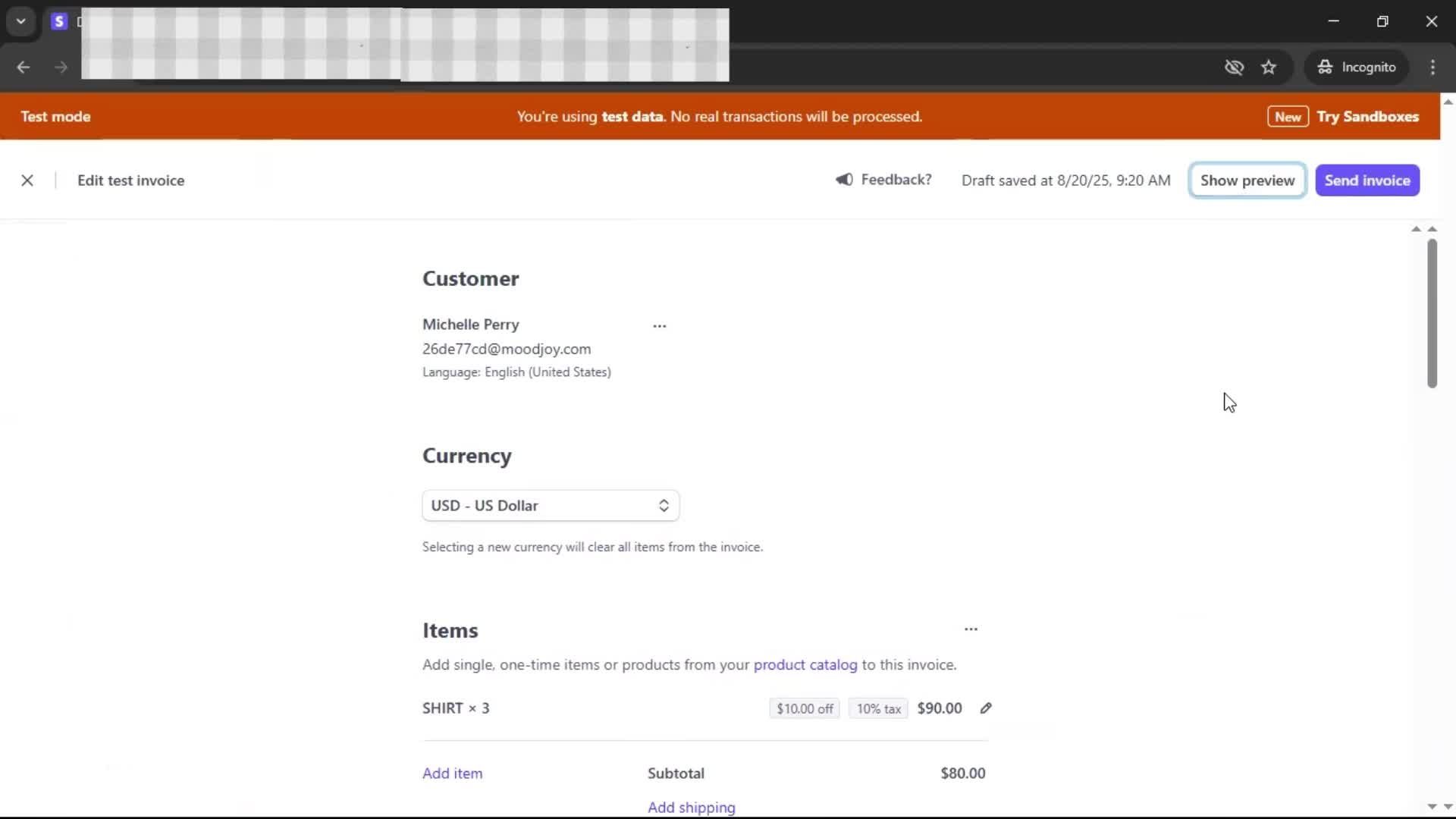This screenshot has width=1456, height=819.
Task: Open the tab search dropdown chevron
Action: [x=21, y=21]
